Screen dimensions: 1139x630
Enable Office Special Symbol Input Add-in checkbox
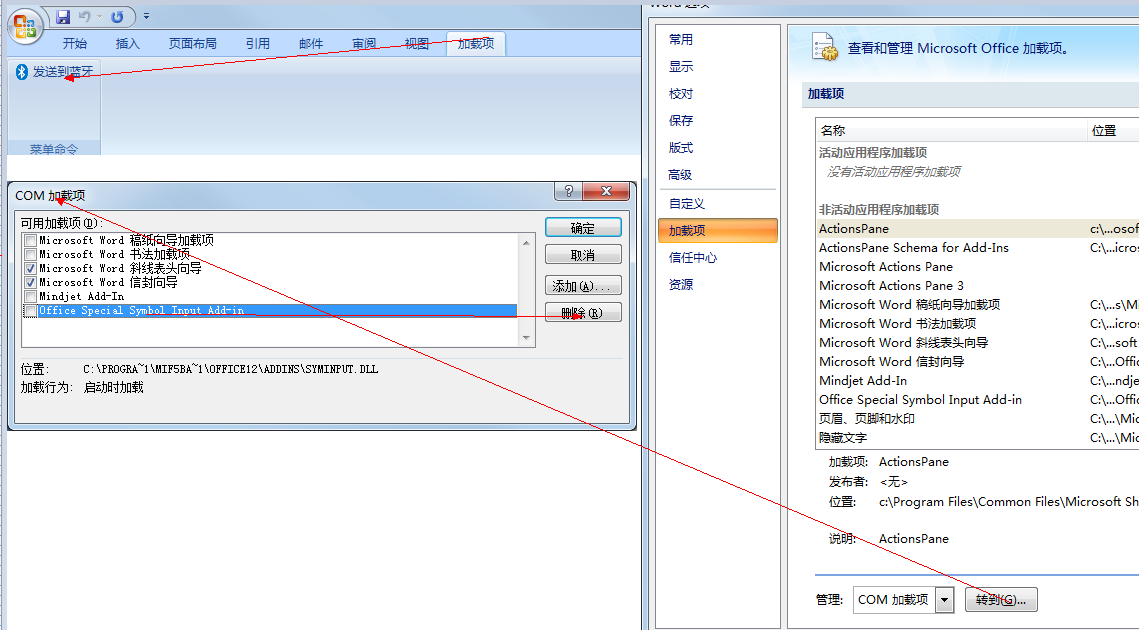31,311
